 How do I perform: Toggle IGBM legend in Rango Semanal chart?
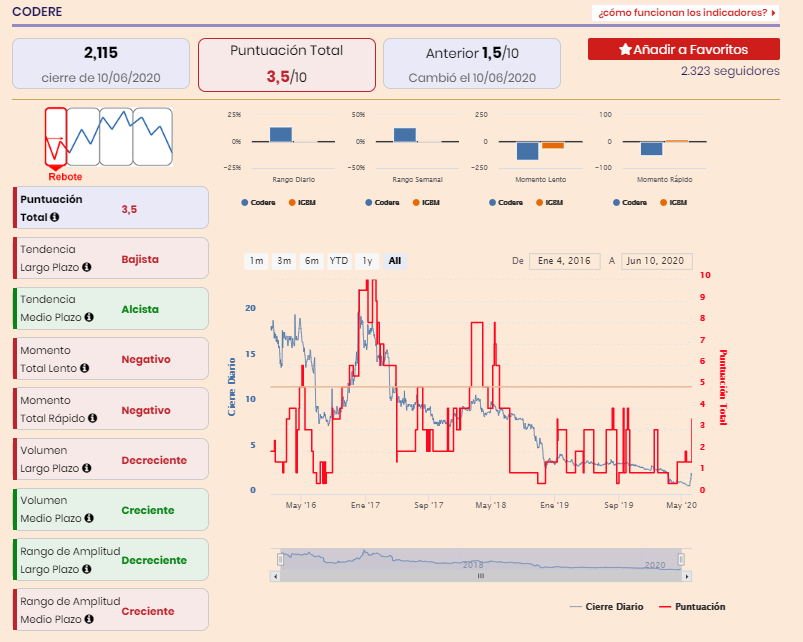point(426,203)
